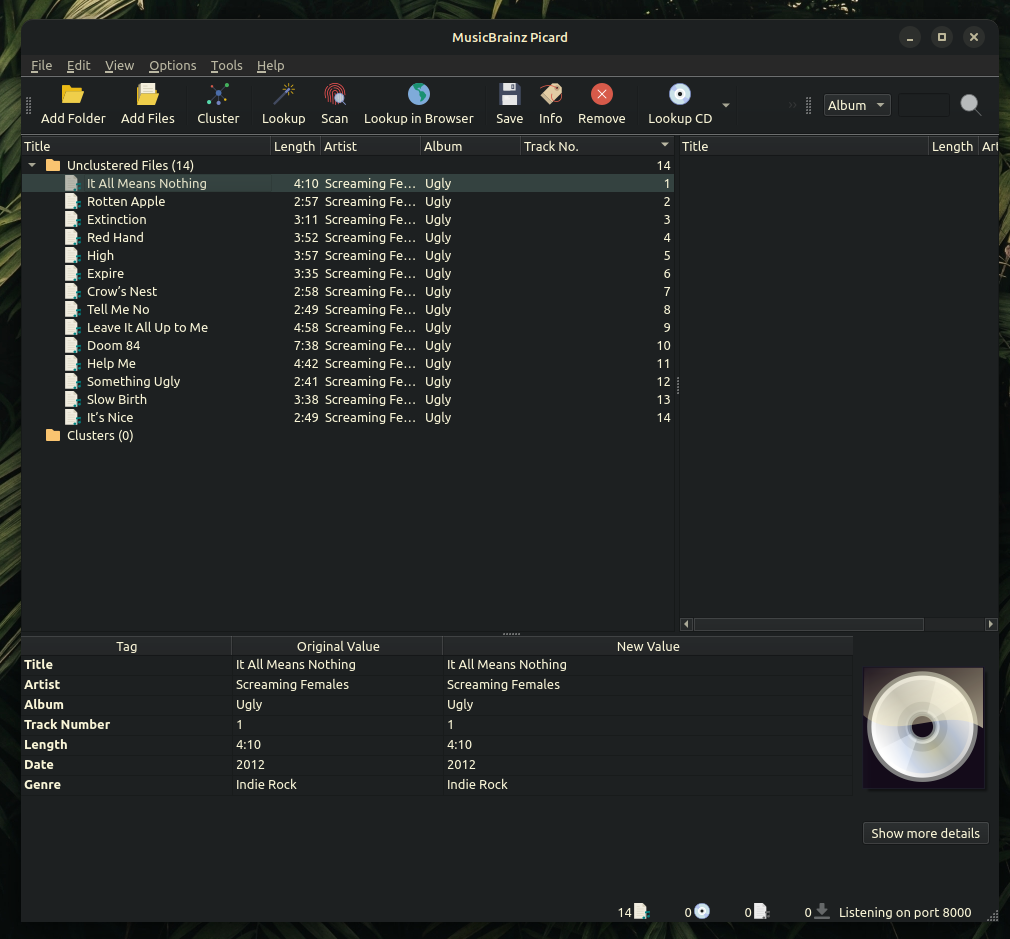The image size is (1010, 939).
Task: Select the track Extinction
Action: click(117, 220)
